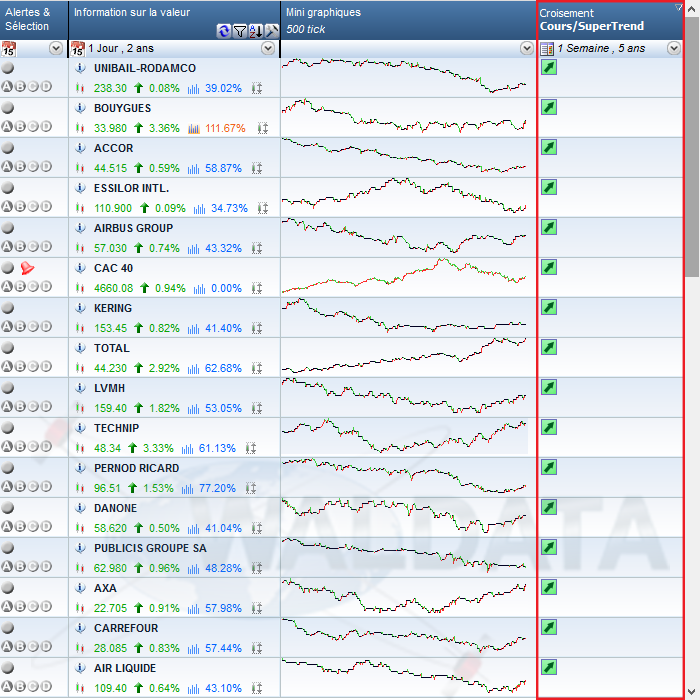Click the Croisement Cours/SuperTrend header
Viewport: 700px width, 700px height.
610,20
